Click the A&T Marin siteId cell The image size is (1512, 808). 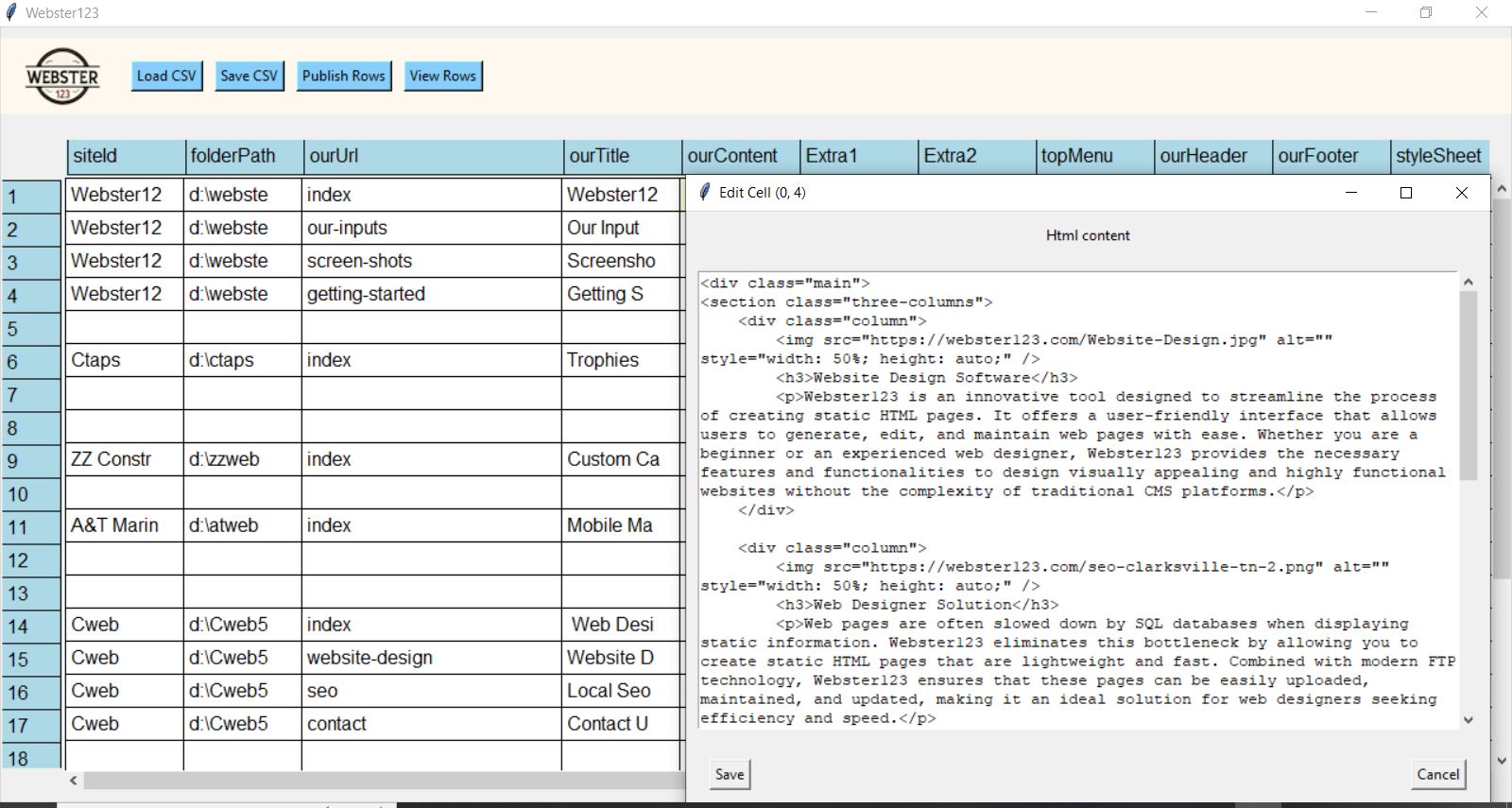[x=125, y=525]
